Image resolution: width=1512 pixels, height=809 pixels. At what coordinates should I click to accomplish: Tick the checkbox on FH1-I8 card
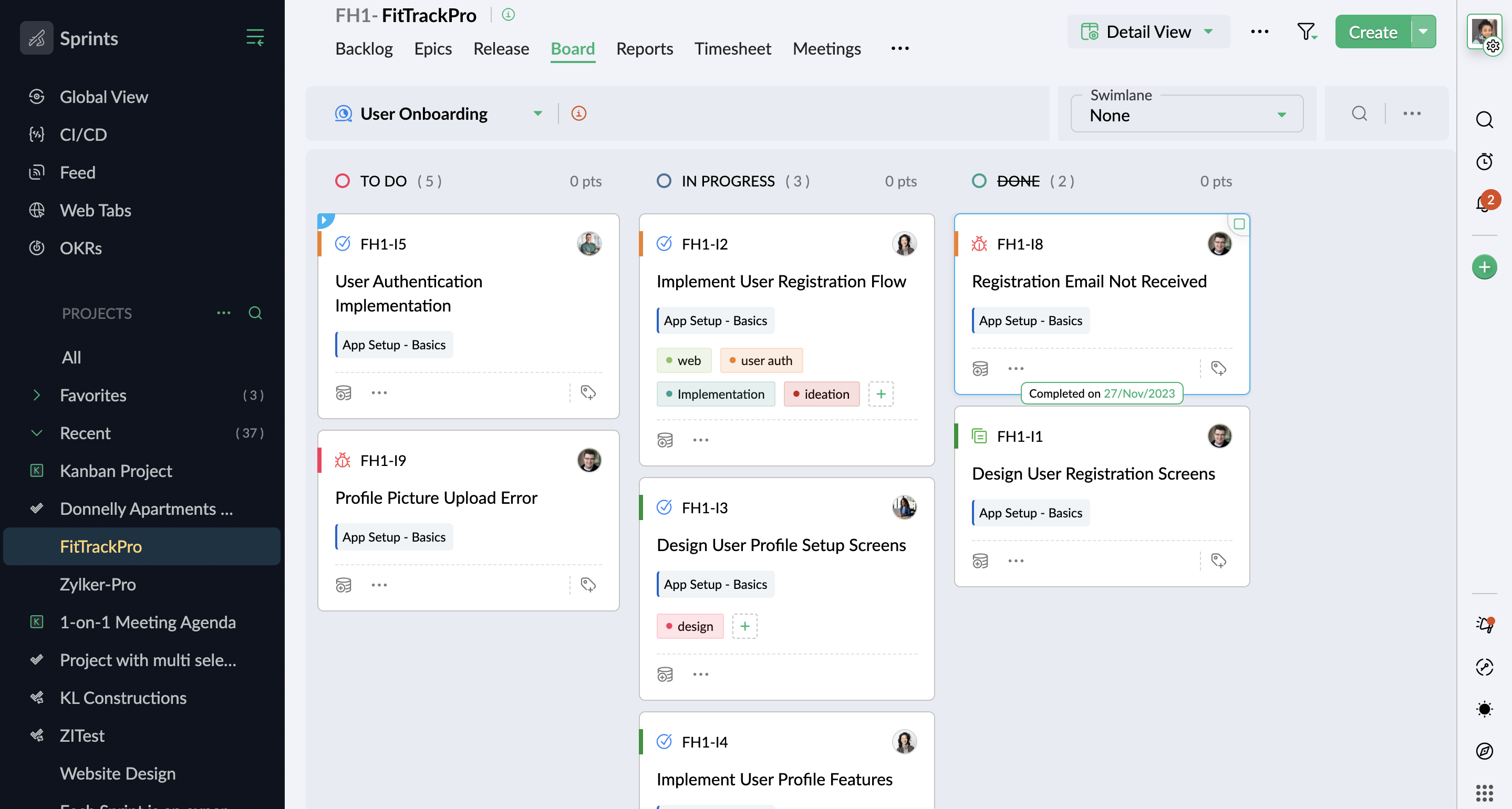tap(1238, 224)
